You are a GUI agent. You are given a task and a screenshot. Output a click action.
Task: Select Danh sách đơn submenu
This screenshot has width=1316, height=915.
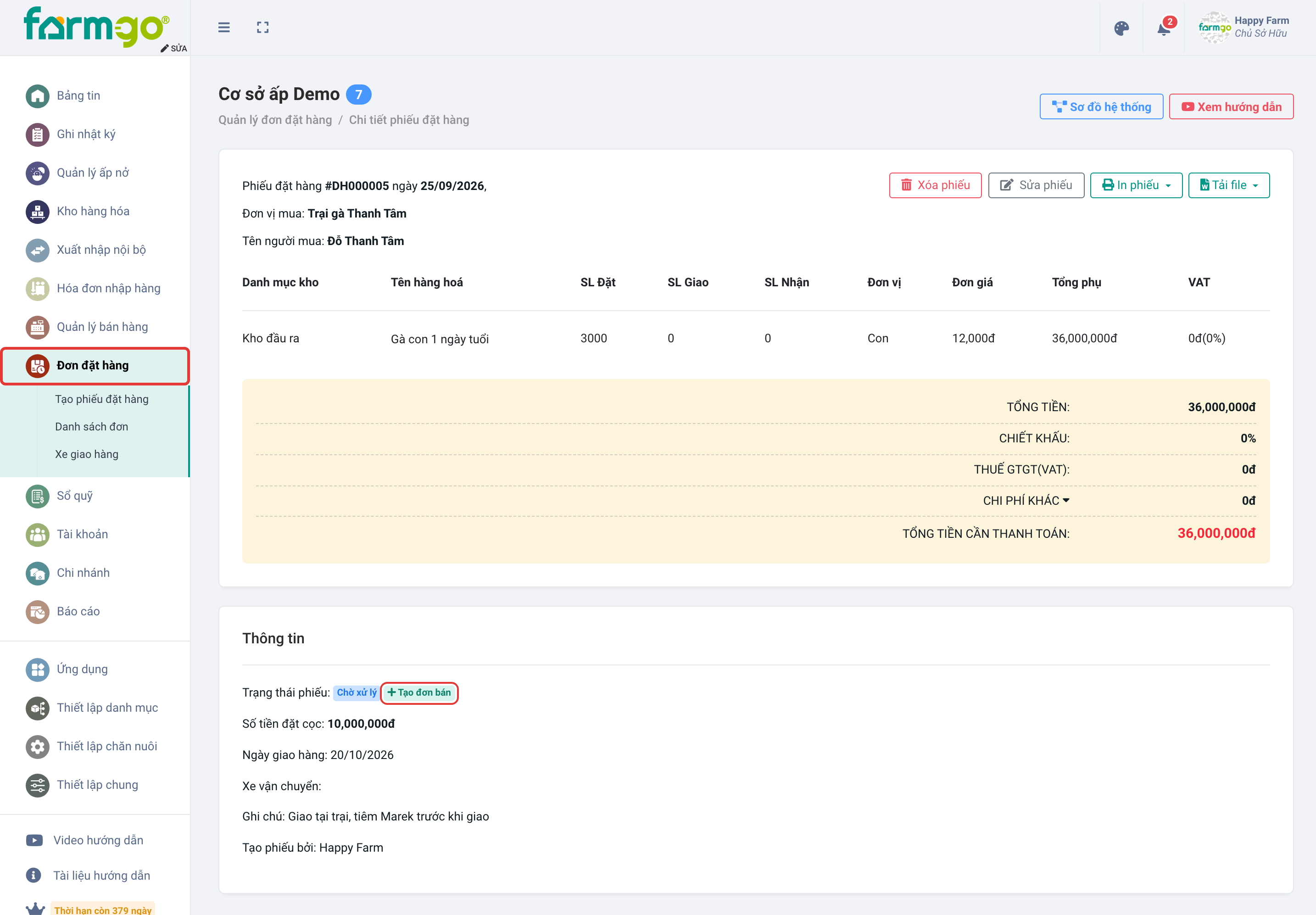(x=92, y=427)
